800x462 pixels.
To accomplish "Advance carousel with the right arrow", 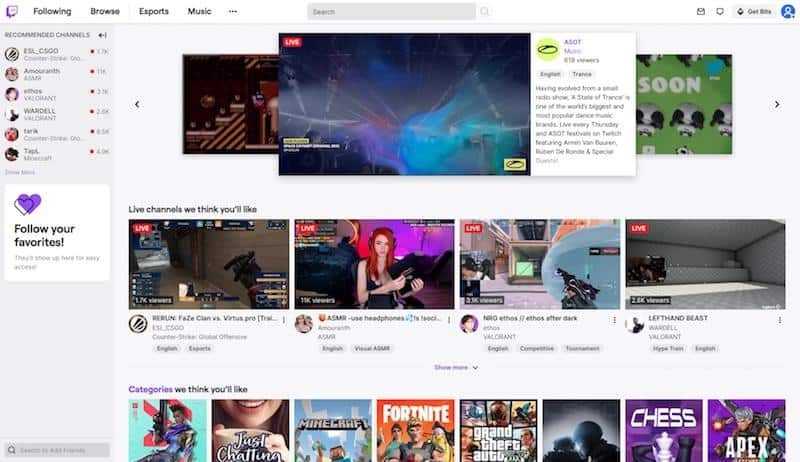I will coord(777,105).
